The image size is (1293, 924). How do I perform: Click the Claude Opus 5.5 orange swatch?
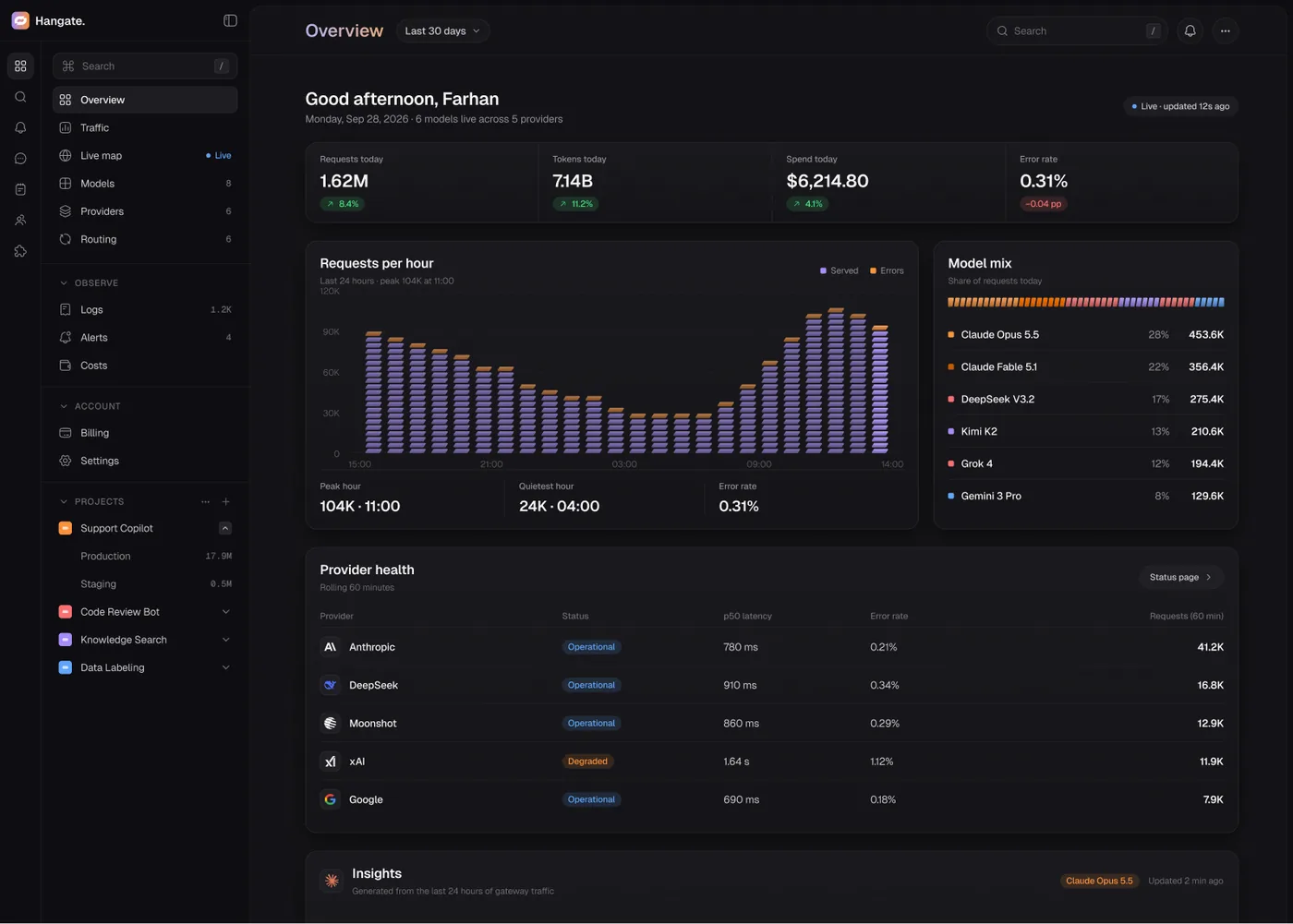[951, 335]
